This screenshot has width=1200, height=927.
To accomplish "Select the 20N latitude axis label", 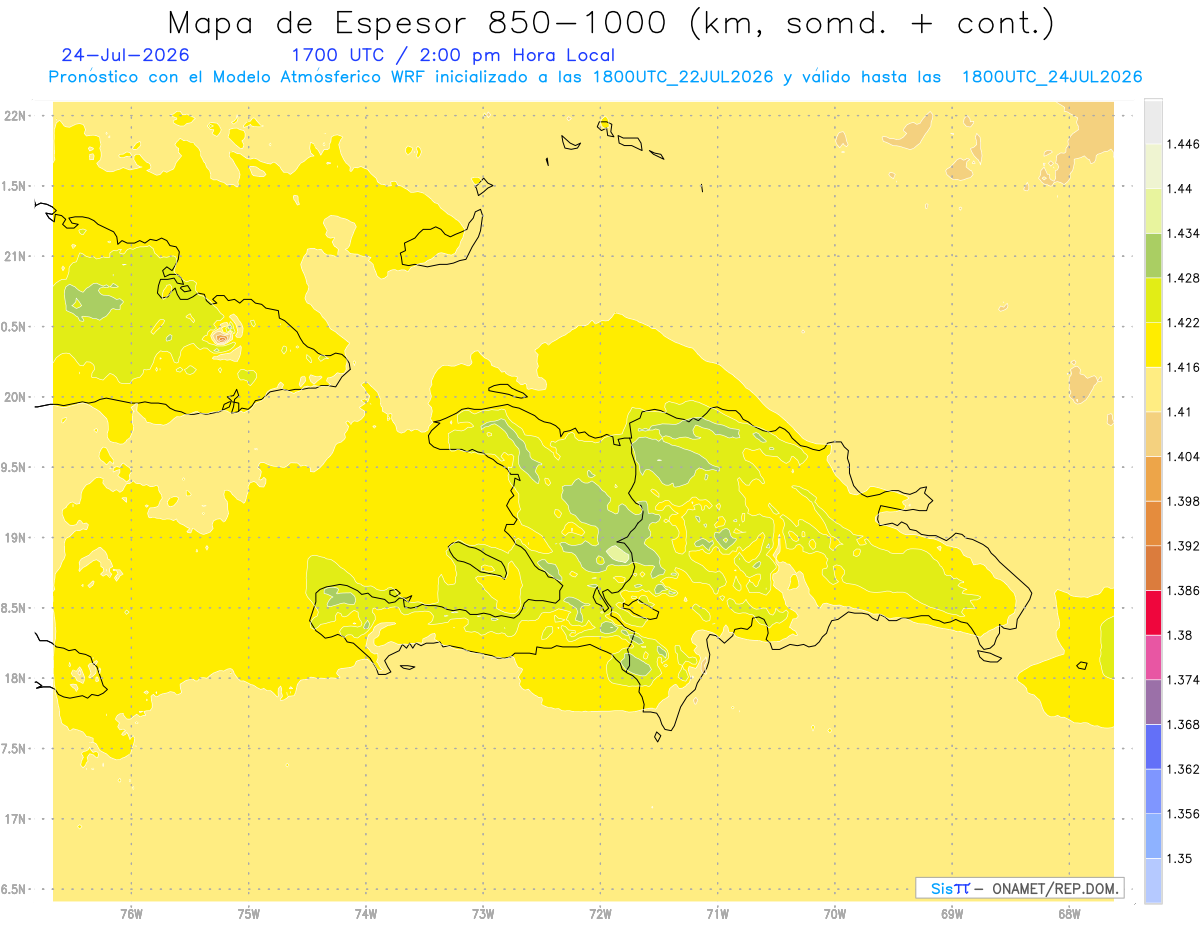I will (x=15, y=397).
